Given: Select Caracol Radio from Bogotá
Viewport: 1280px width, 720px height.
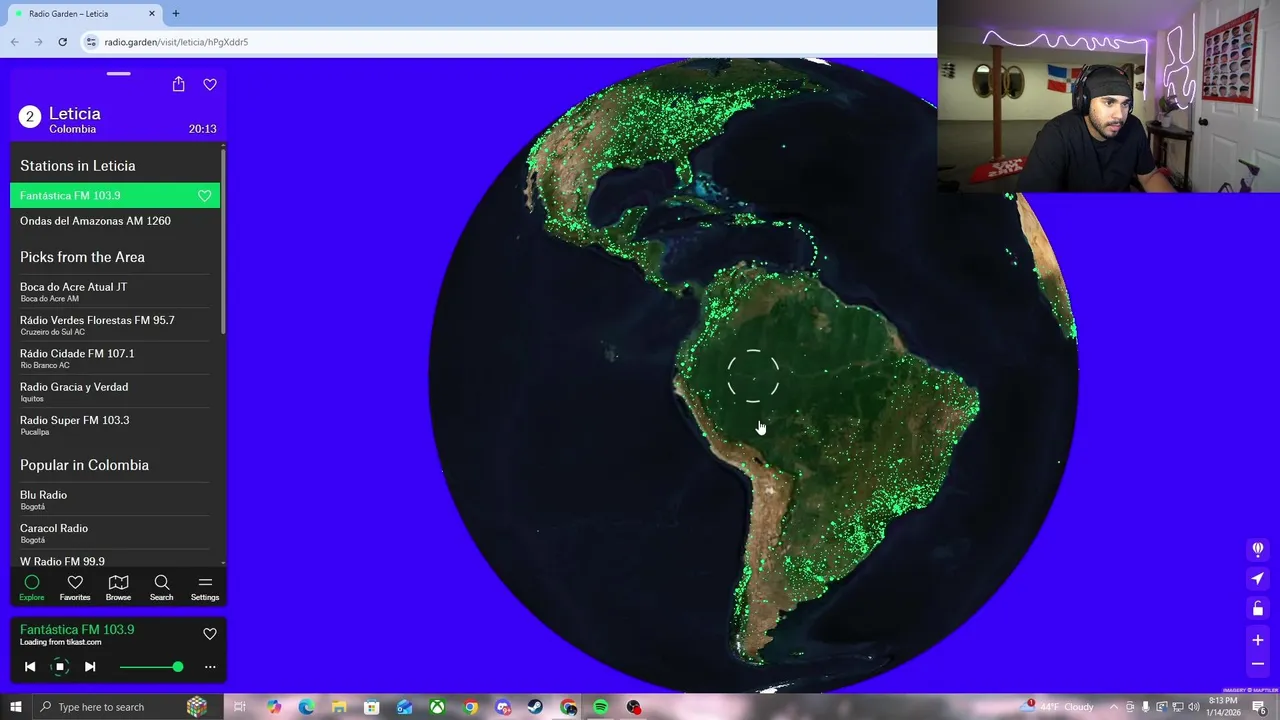Looking at the screenshot, I should (x=115, y=533).
